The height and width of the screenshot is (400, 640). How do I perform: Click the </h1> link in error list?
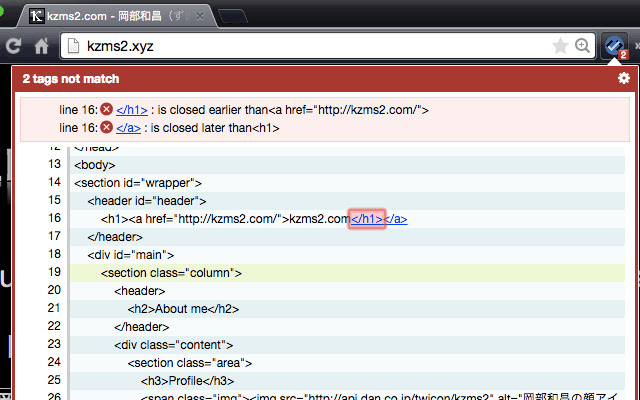(x=132, y=110)
